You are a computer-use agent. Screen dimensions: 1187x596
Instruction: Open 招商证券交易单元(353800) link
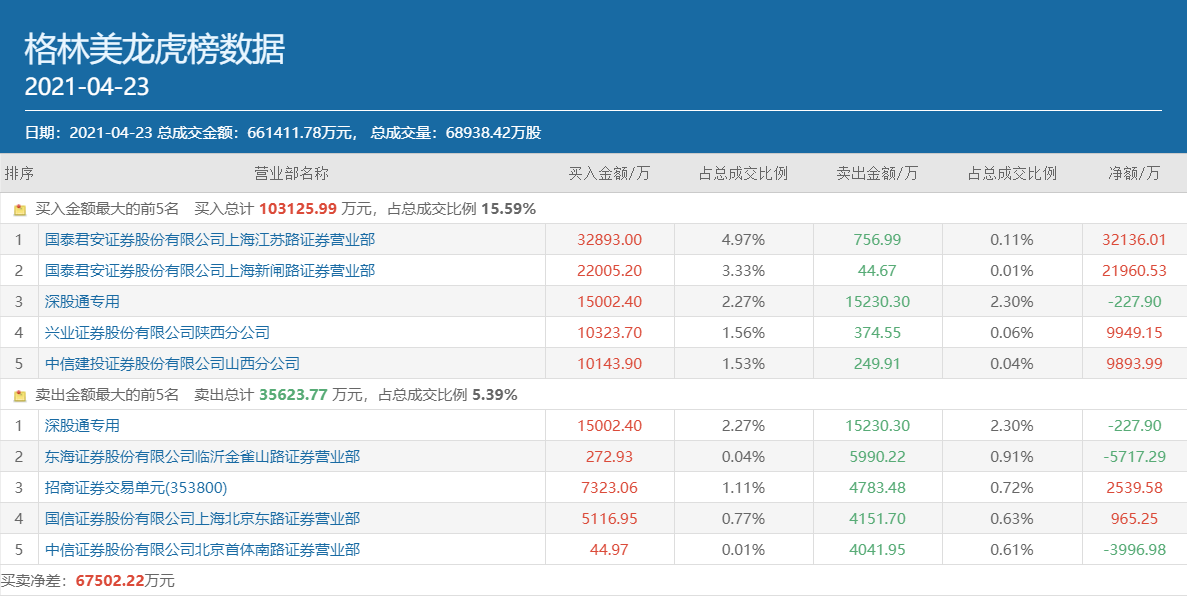[136, 488]
